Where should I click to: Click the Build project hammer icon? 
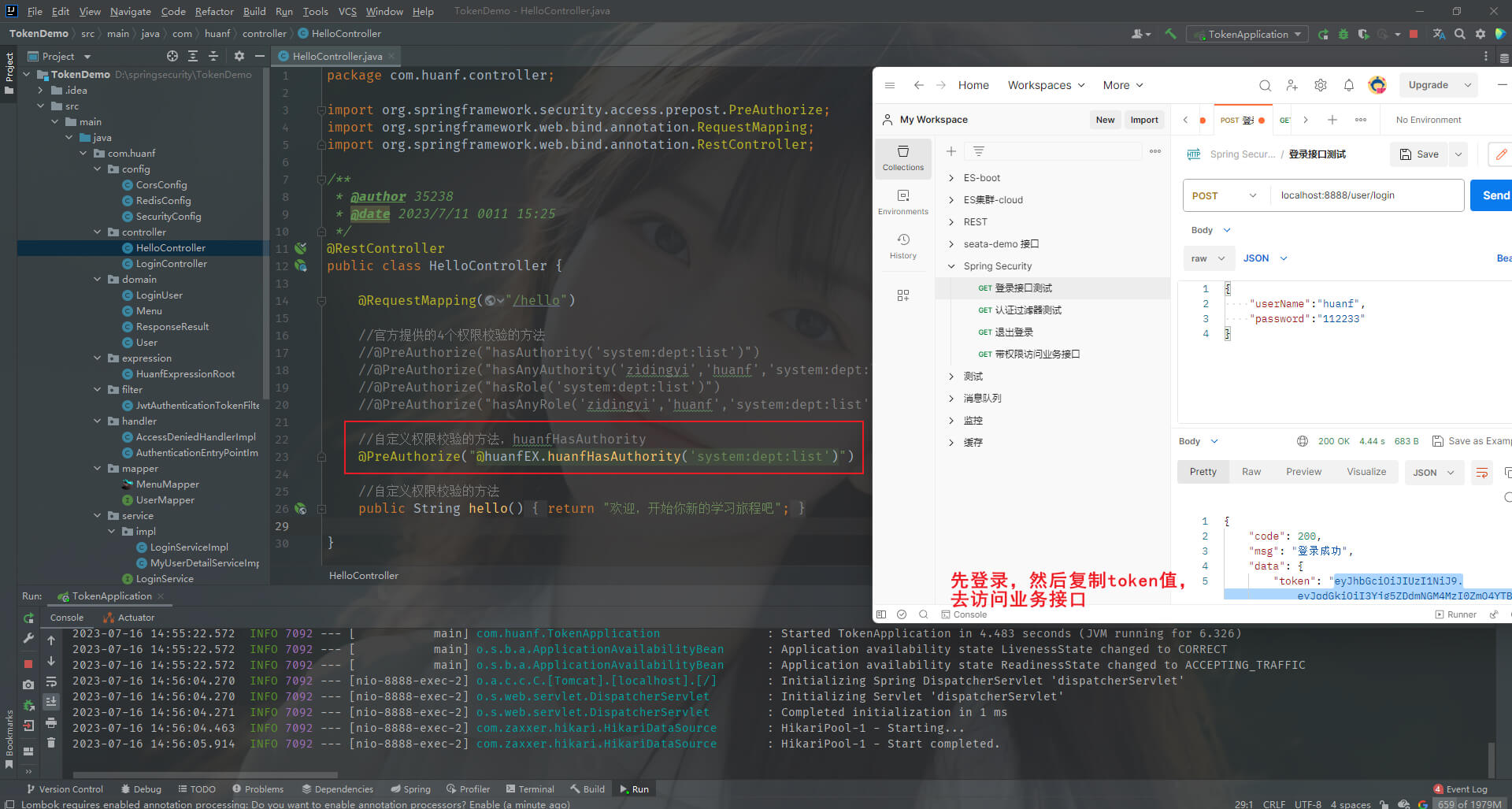click(x=1170, y=34)
